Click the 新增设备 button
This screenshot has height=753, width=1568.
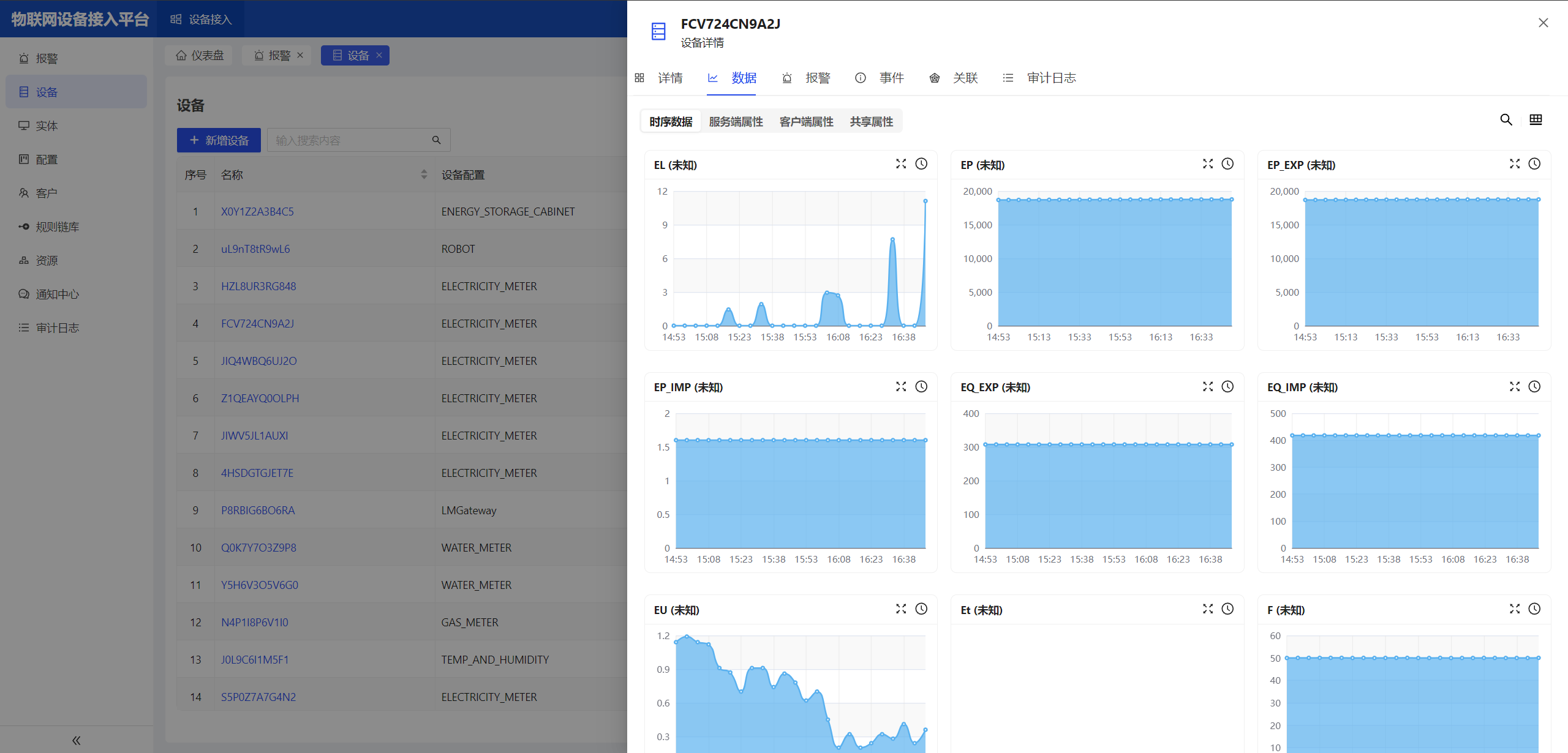pyautogui.click(x=219, y=140)
